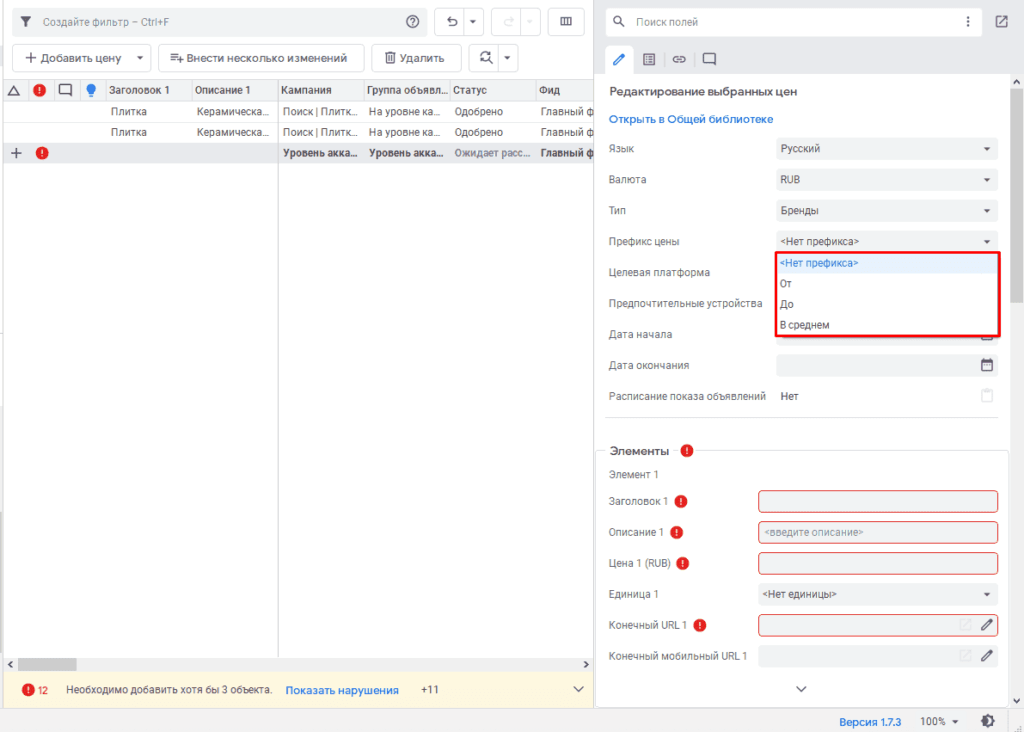Click the Показать нарушения link

(342, 690)
